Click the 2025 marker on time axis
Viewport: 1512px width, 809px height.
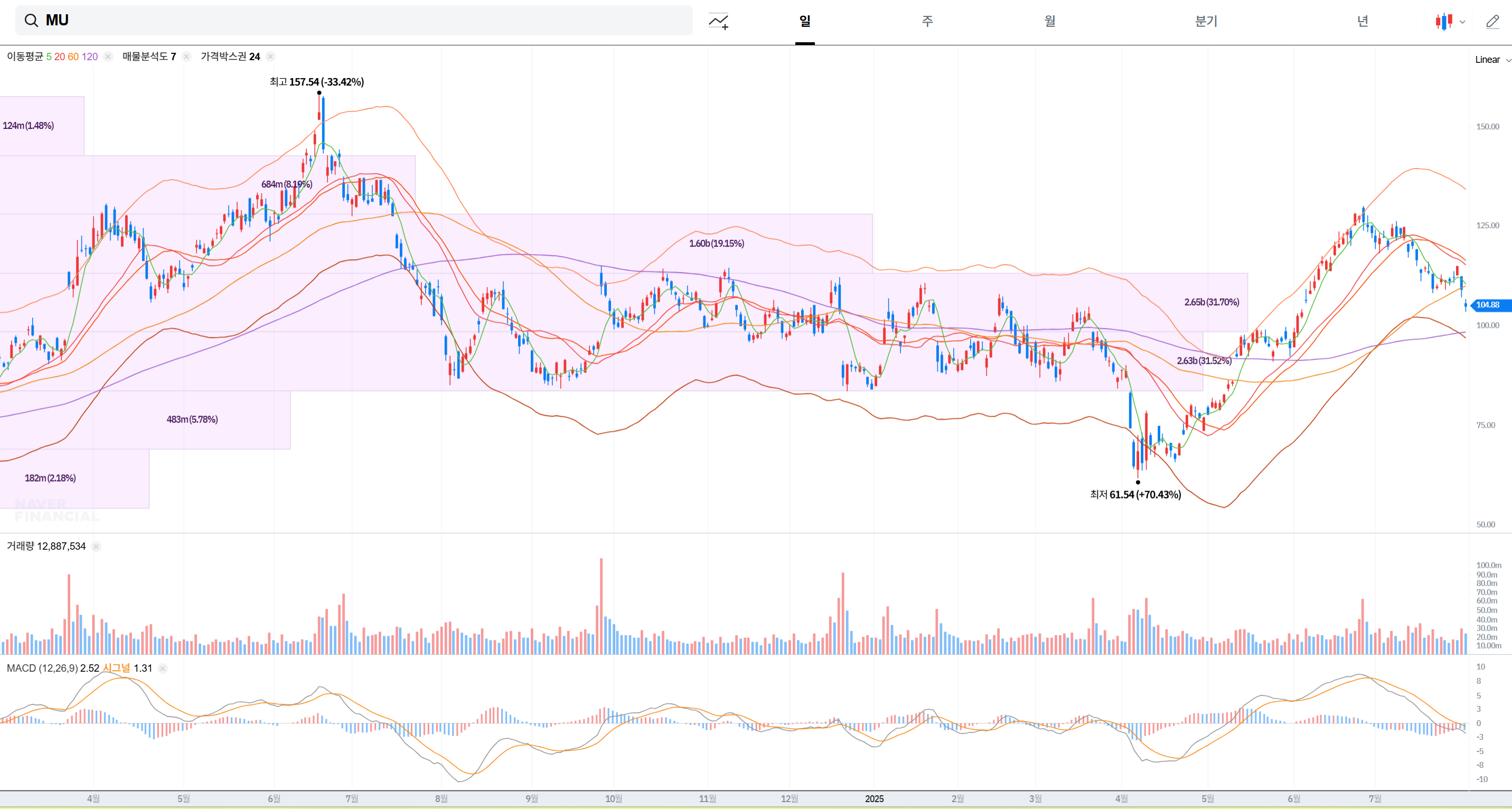[874, 799]
